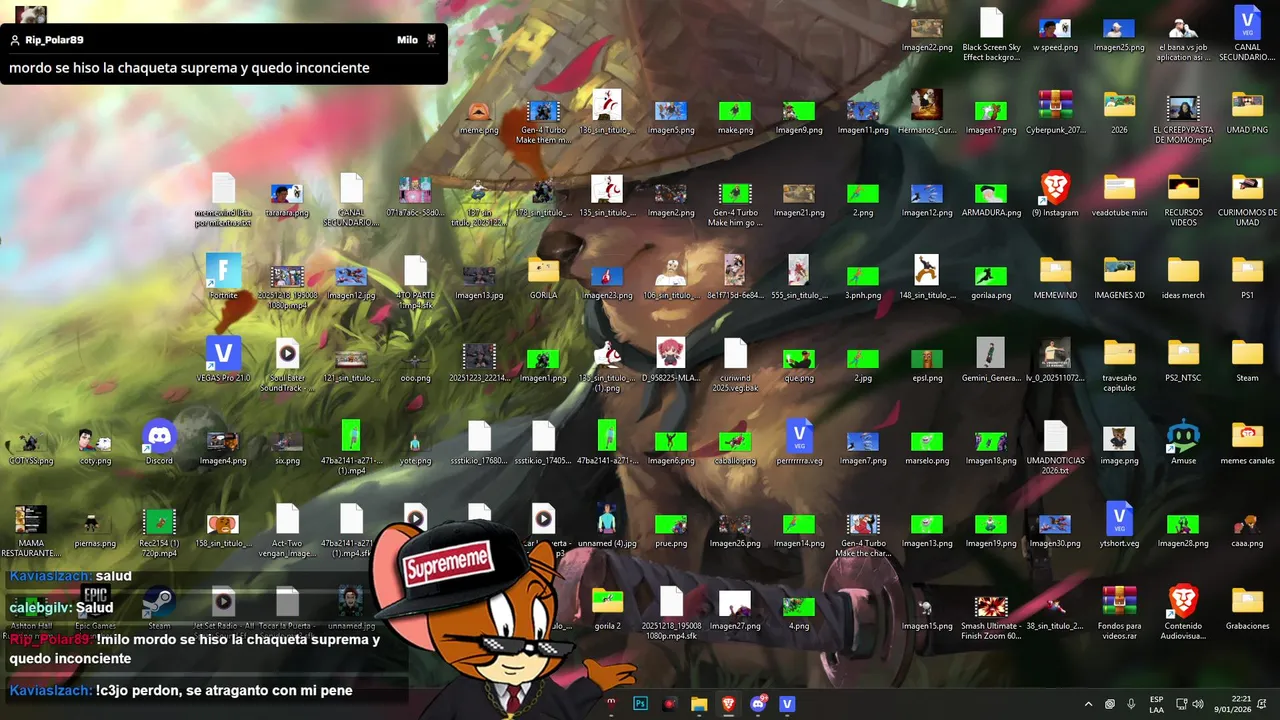Open the volume control tray icon
The width and height of the screenshot is (1280, 720).
(1198, 704)
